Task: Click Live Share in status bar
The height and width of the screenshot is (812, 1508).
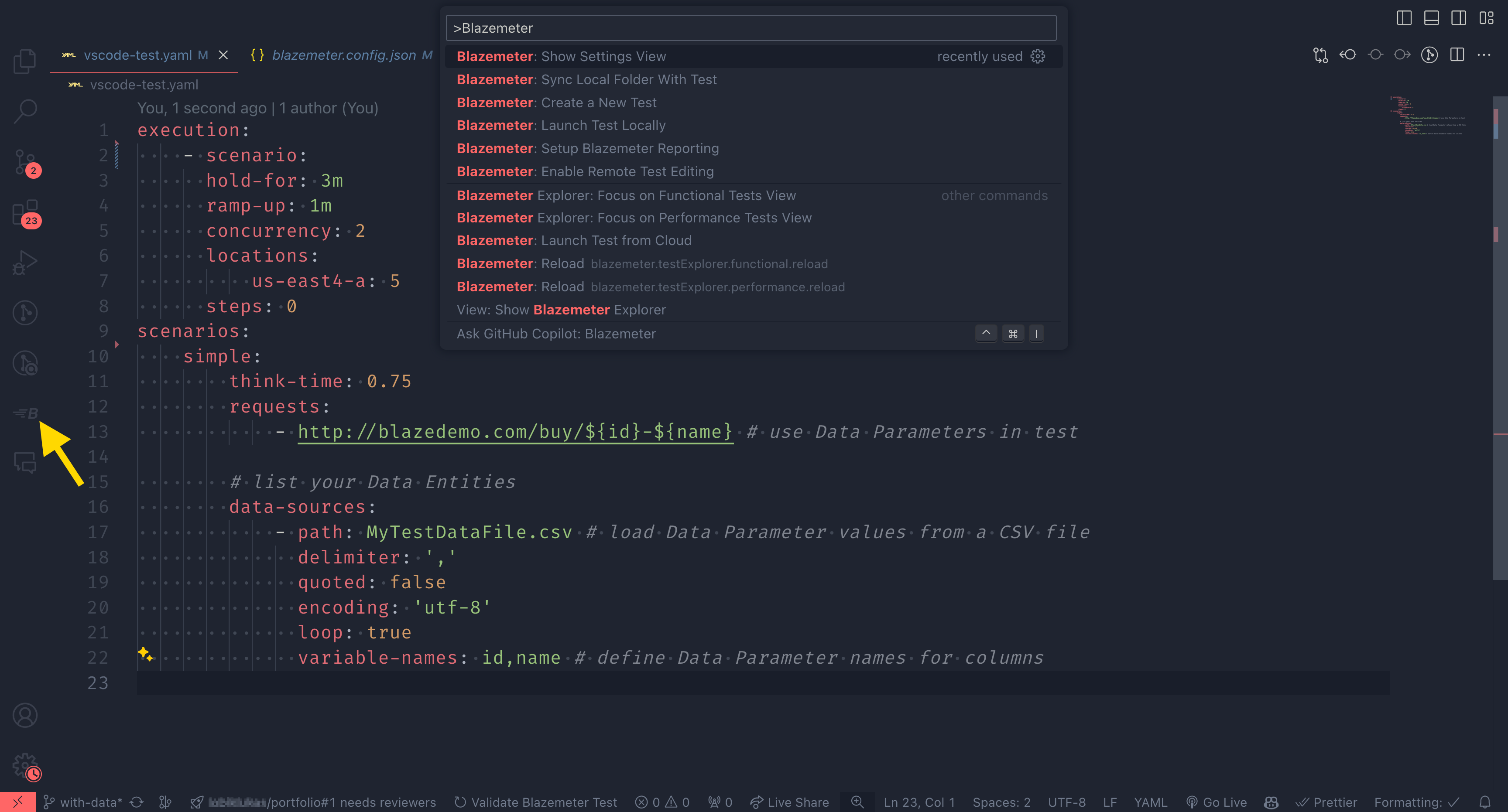Action: click(789, 802)
